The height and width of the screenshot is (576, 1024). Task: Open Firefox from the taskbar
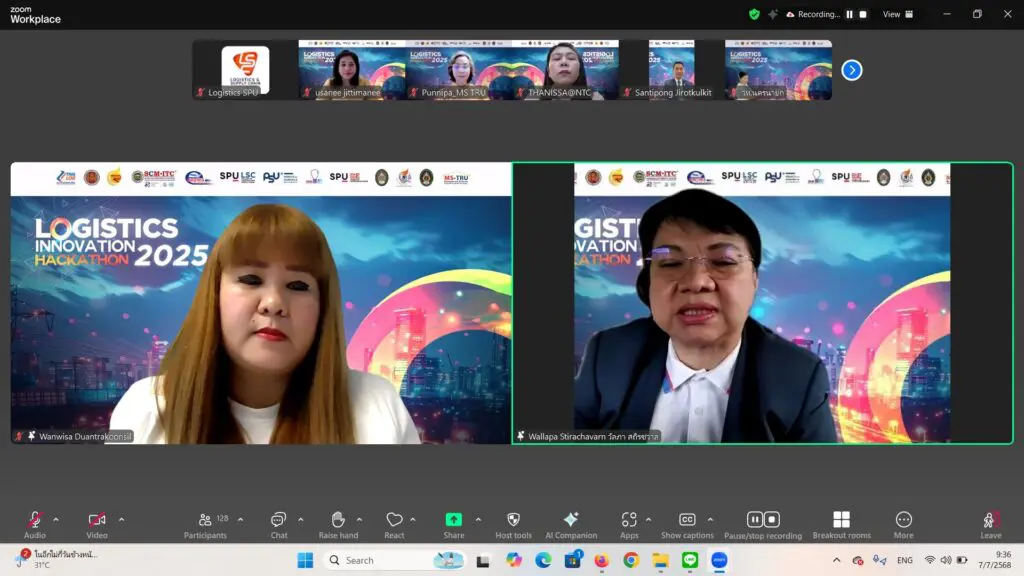601,560
